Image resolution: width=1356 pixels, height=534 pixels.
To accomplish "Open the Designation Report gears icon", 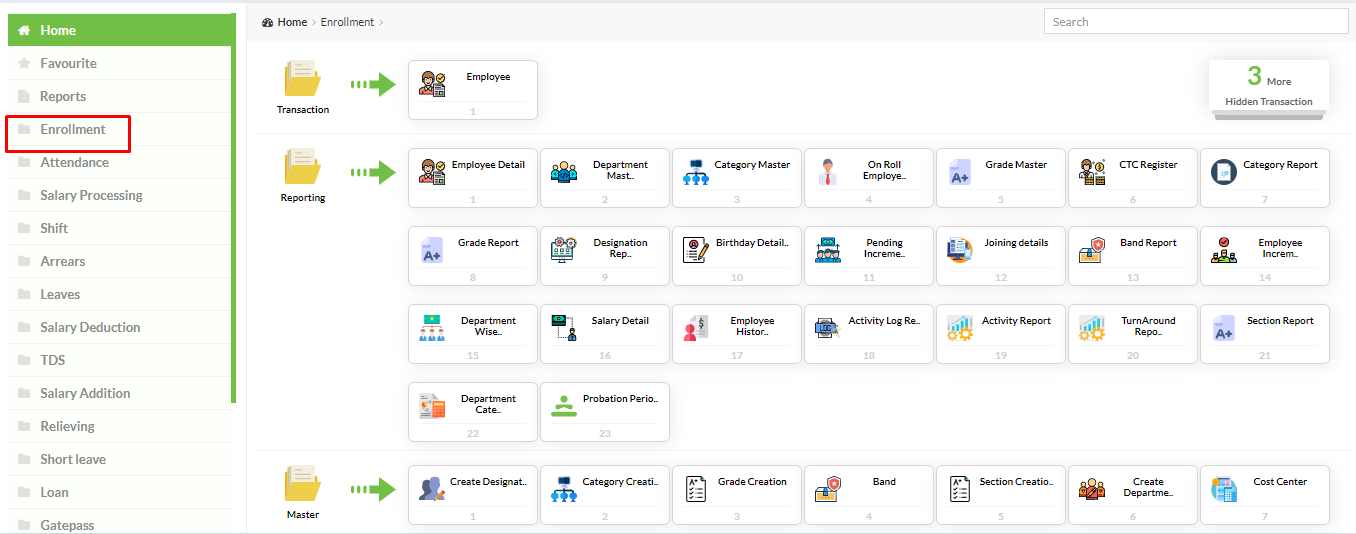I will coord(564,250).
